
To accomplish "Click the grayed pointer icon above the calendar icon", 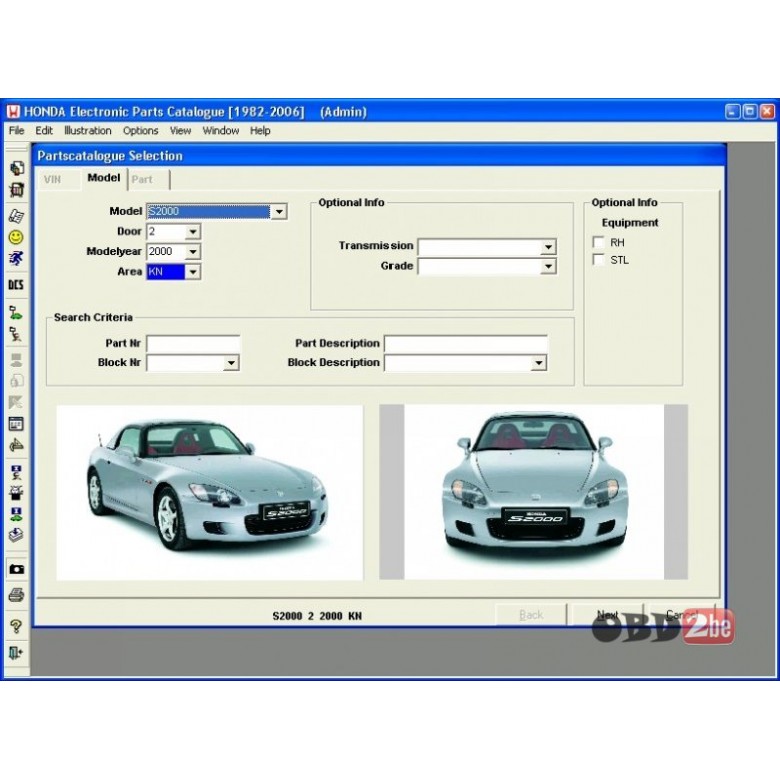I will tap(16, 402).
